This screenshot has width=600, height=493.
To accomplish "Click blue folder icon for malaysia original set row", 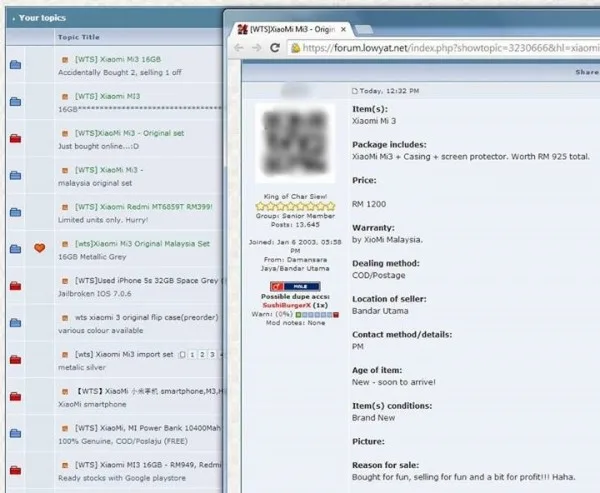I will 15,176.
